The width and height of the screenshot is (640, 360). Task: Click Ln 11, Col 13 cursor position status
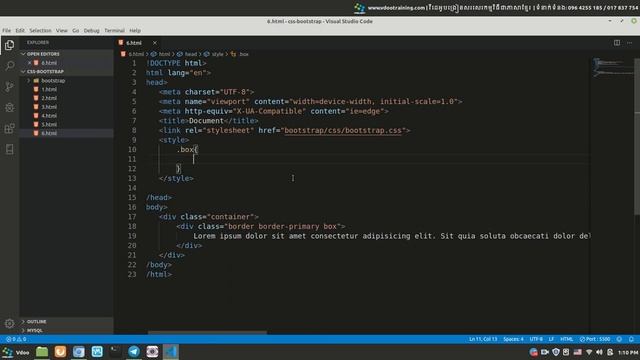483,339
